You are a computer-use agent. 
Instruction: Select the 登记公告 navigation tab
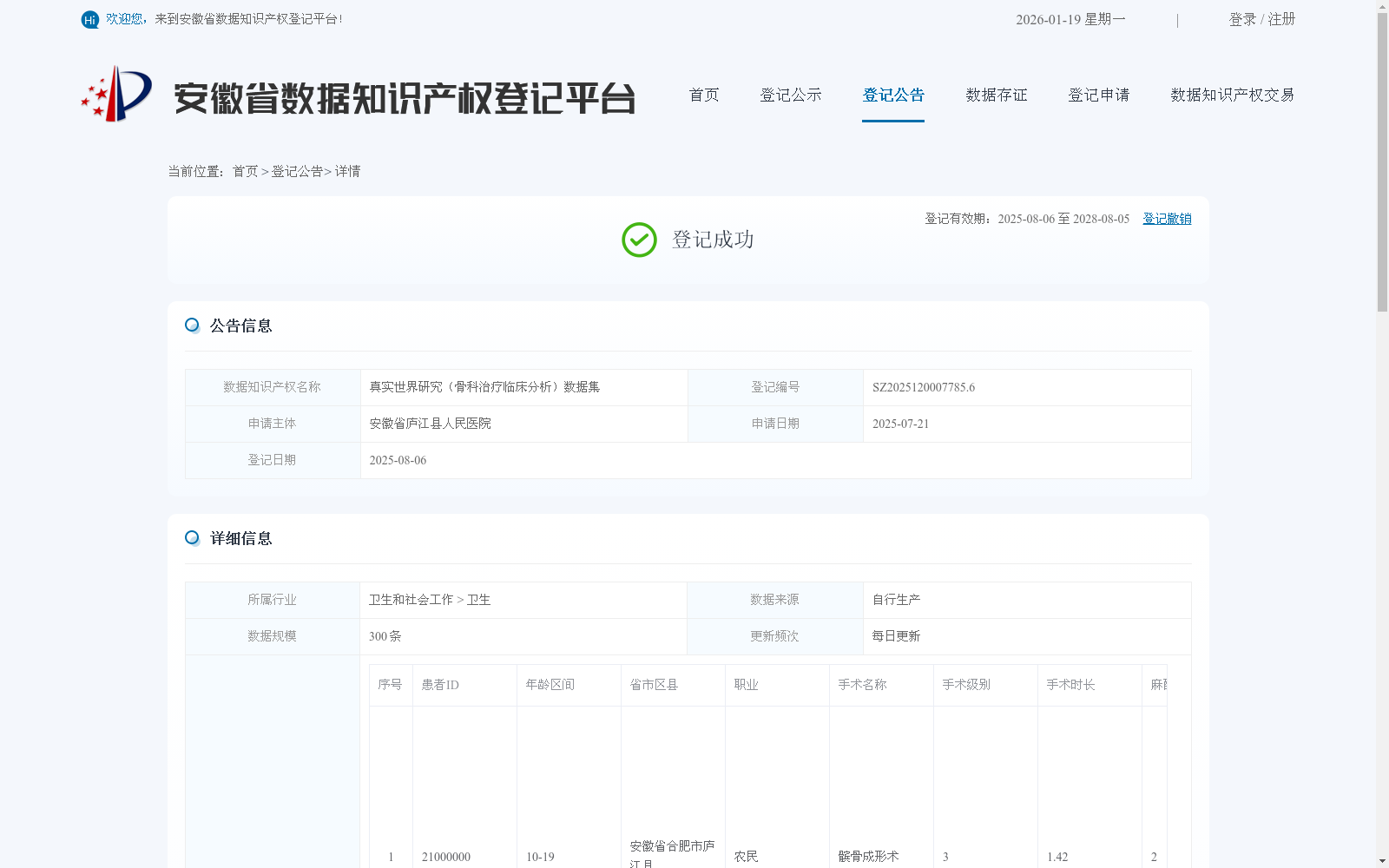tap(893, 95)
